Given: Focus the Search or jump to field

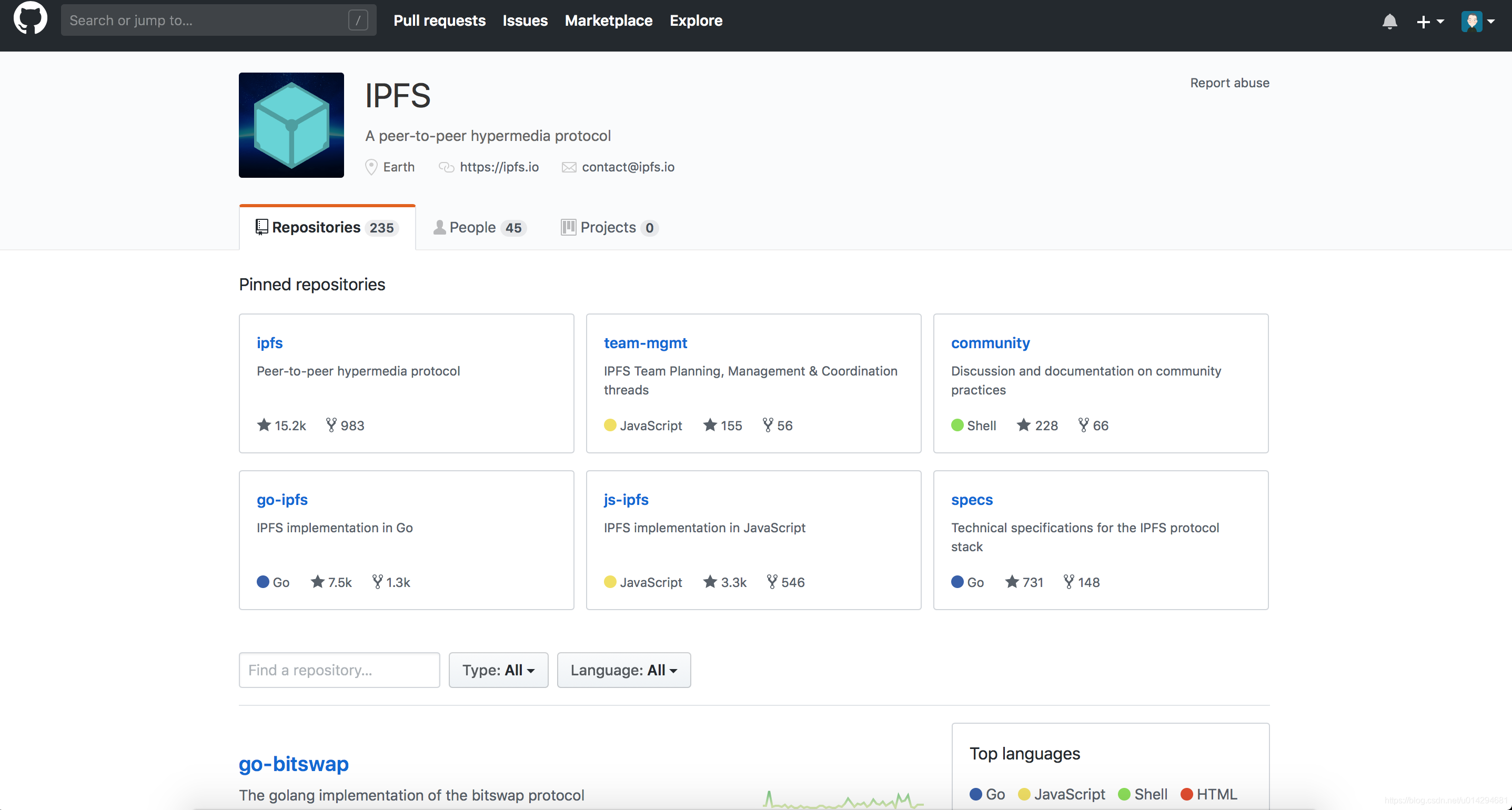Looking at the screenshot, I should [x=218, y=20].
